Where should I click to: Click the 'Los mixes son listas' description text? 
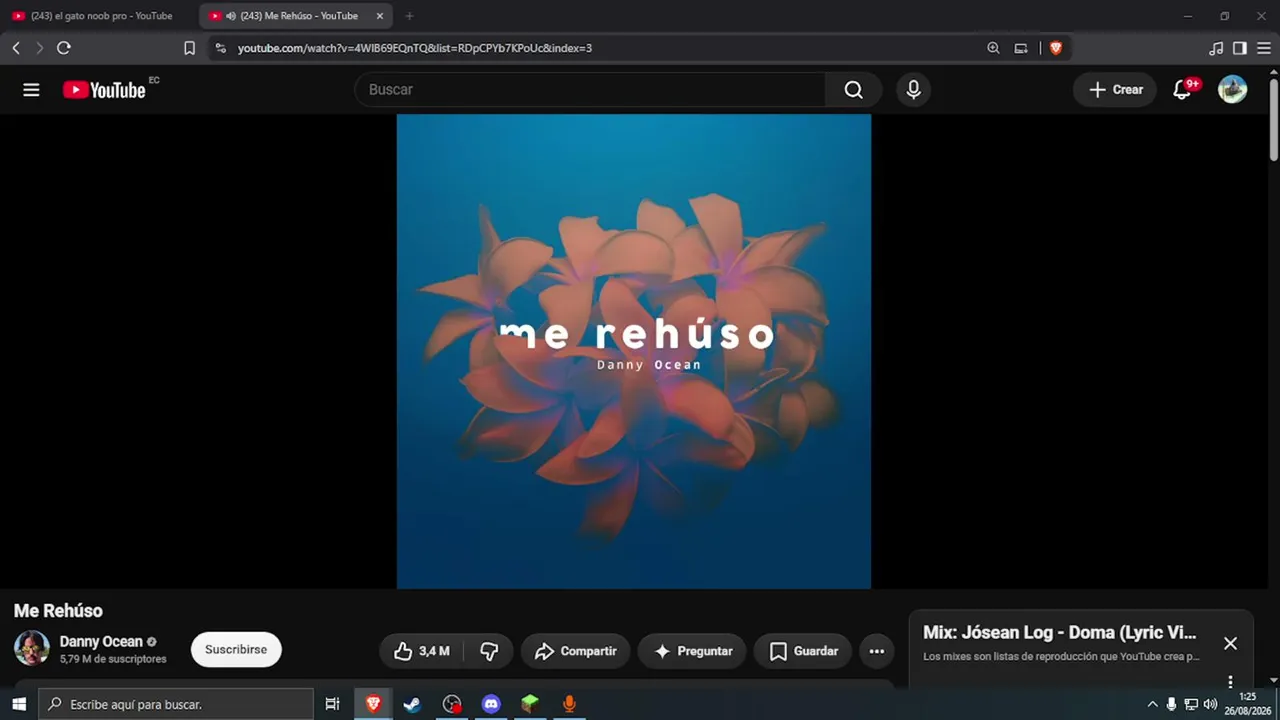click(x=1061, y=657)
